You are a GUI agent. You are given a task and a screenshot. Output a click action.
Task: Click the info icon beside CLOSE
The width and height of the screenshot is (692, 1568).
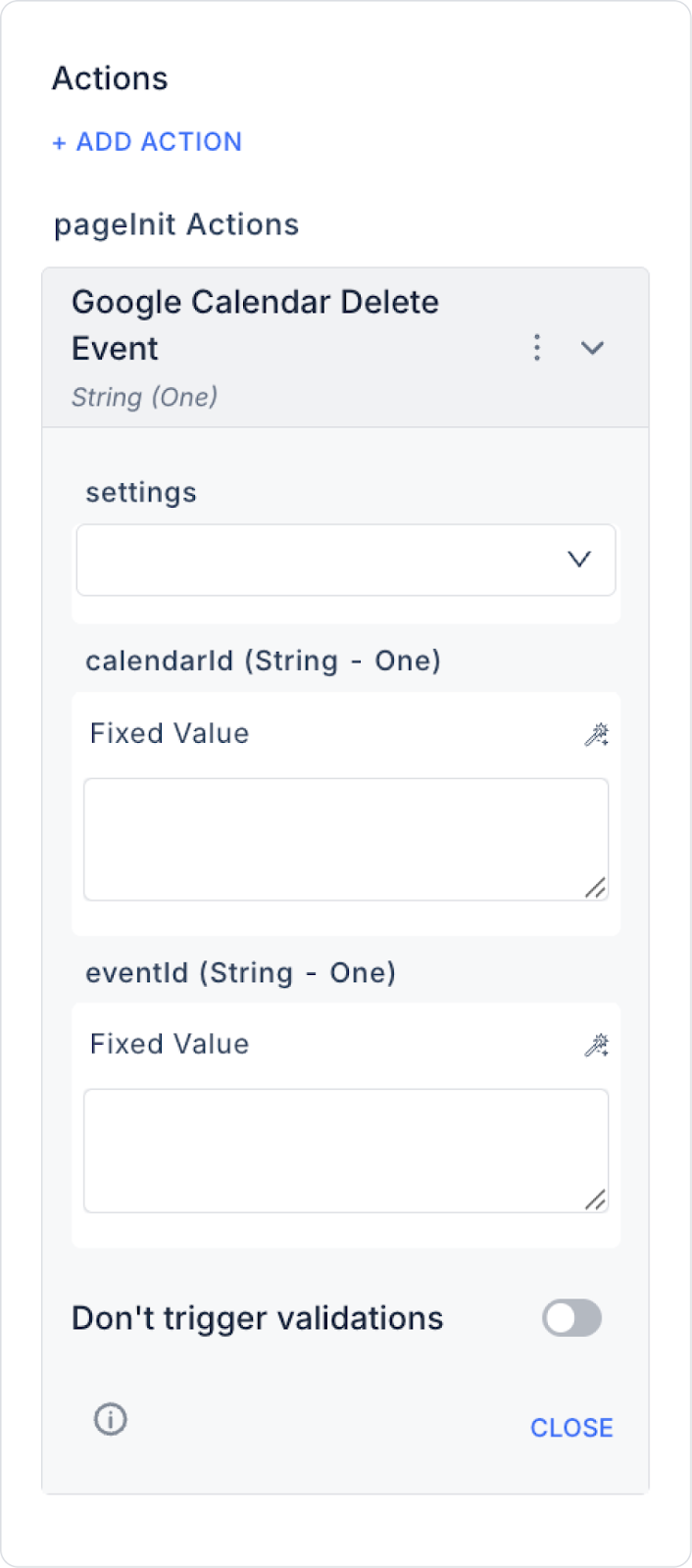tap(111, 1418)
